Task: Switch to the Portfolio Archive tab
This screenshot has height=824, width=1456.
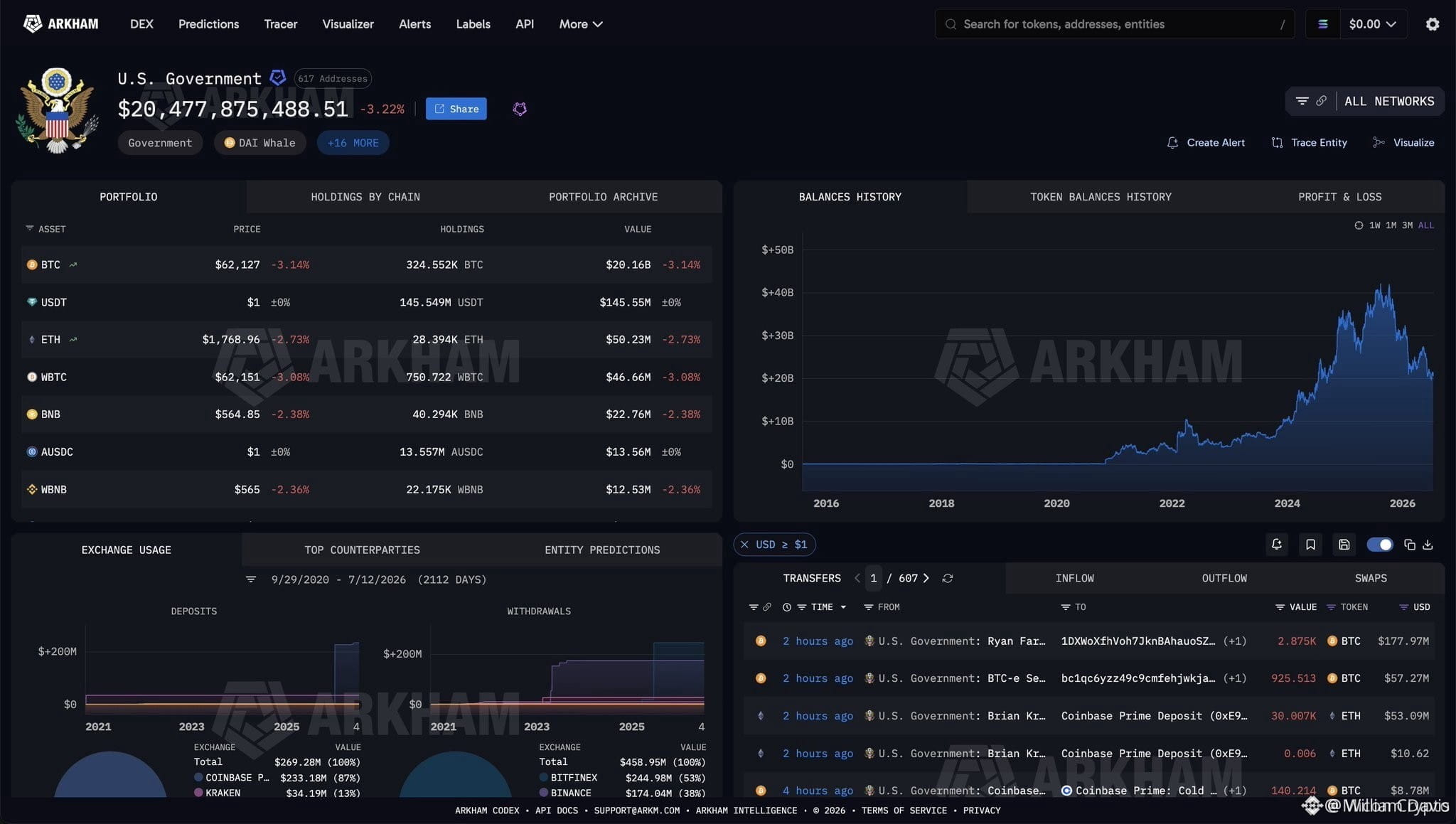Action: pyautogui.click(x=603, y=197)
